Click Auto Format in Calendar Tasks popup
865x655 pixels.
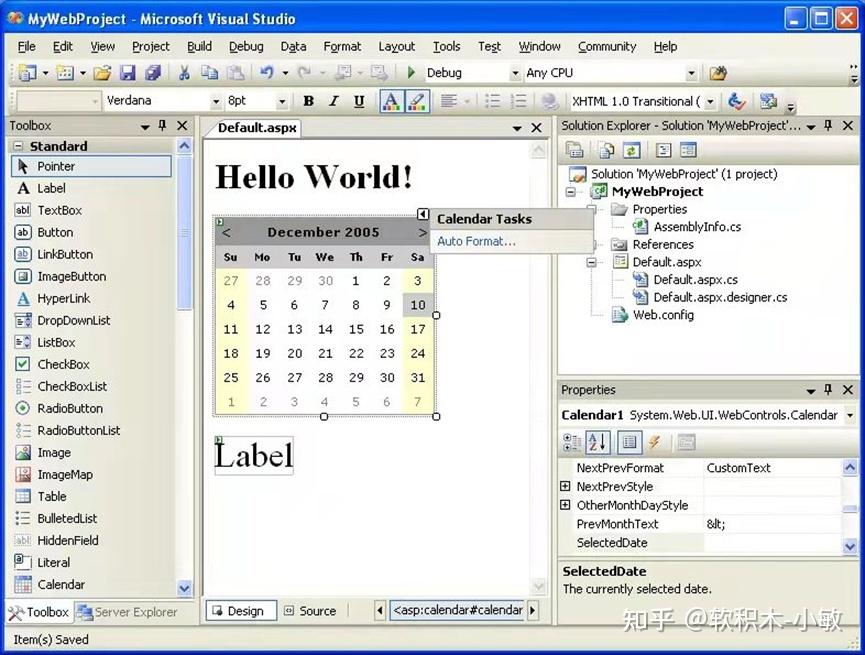pyautogui.click(x=476, y=241)
